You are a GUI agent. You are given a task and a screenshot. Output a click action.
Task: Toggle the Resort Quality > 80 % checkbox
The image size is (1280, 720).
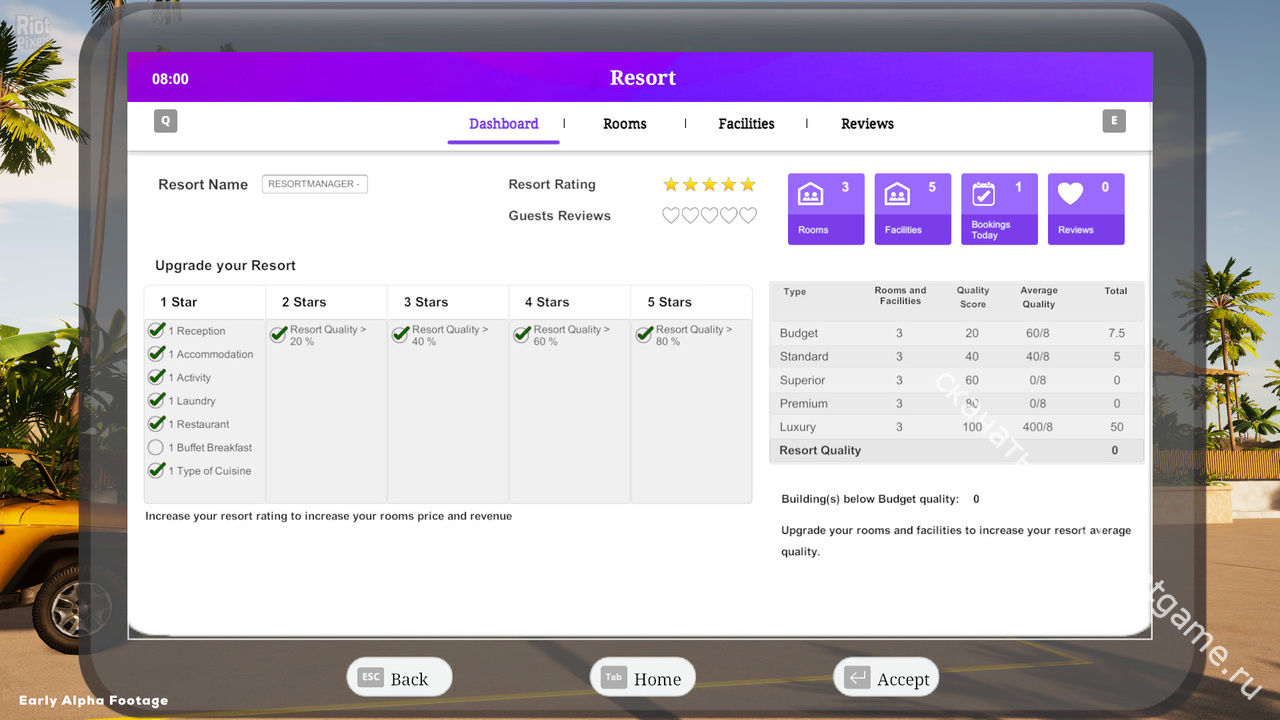pos(644,335)
